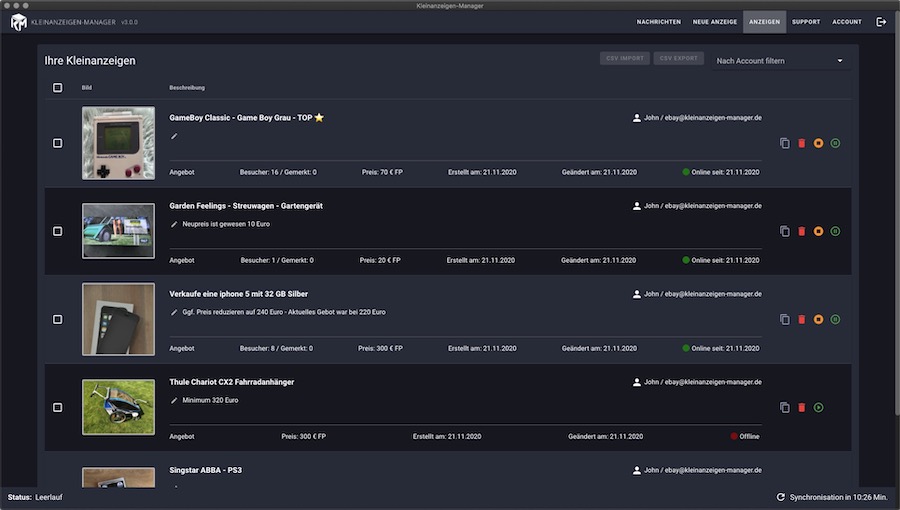
Task: Start the offline Thule Chariot listing
Action: pos(818,407)
